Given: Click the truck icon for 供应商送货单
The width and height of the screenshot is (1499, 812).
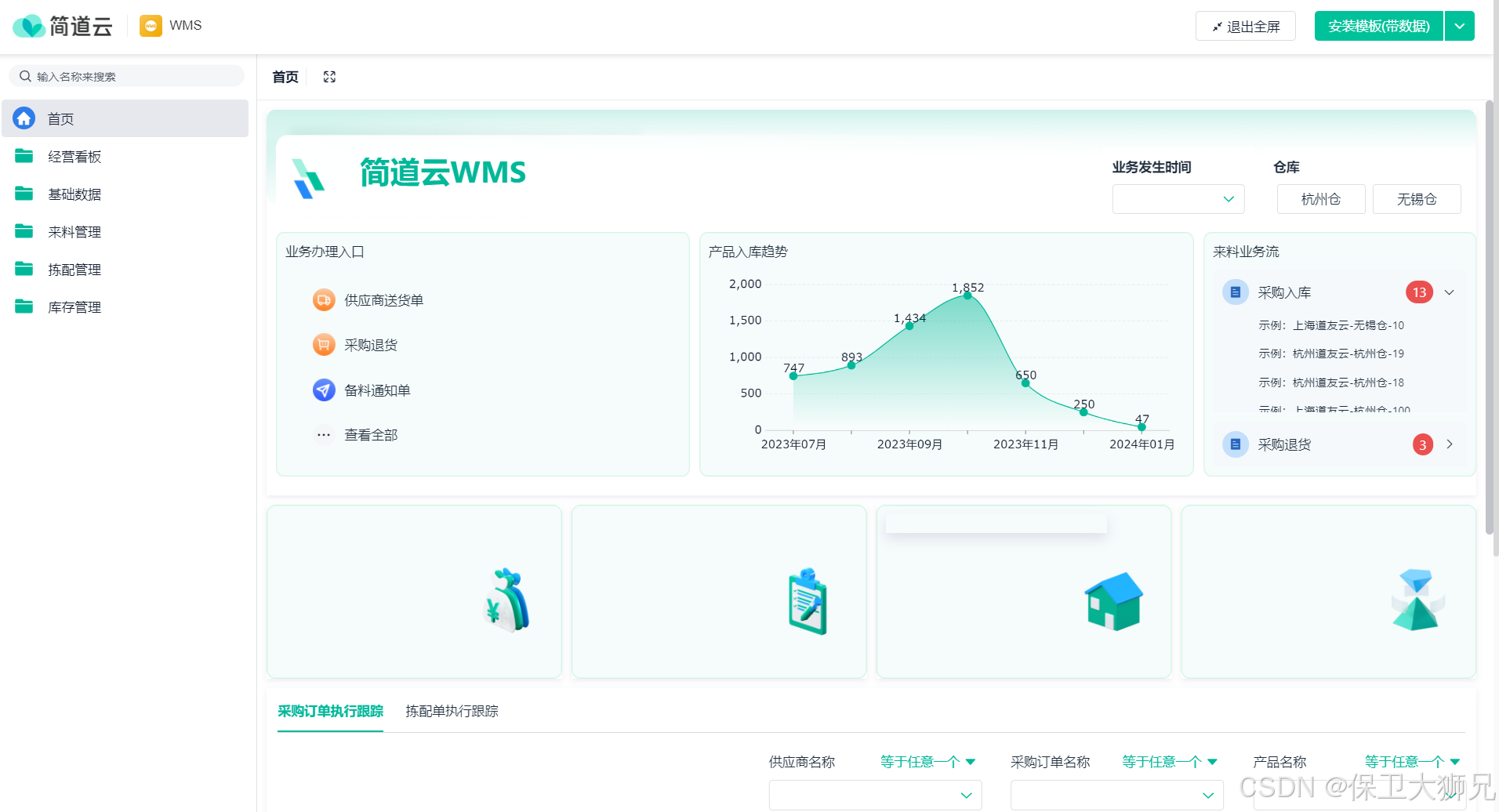Looking at the screenshot, I should [x=324, y=300].
